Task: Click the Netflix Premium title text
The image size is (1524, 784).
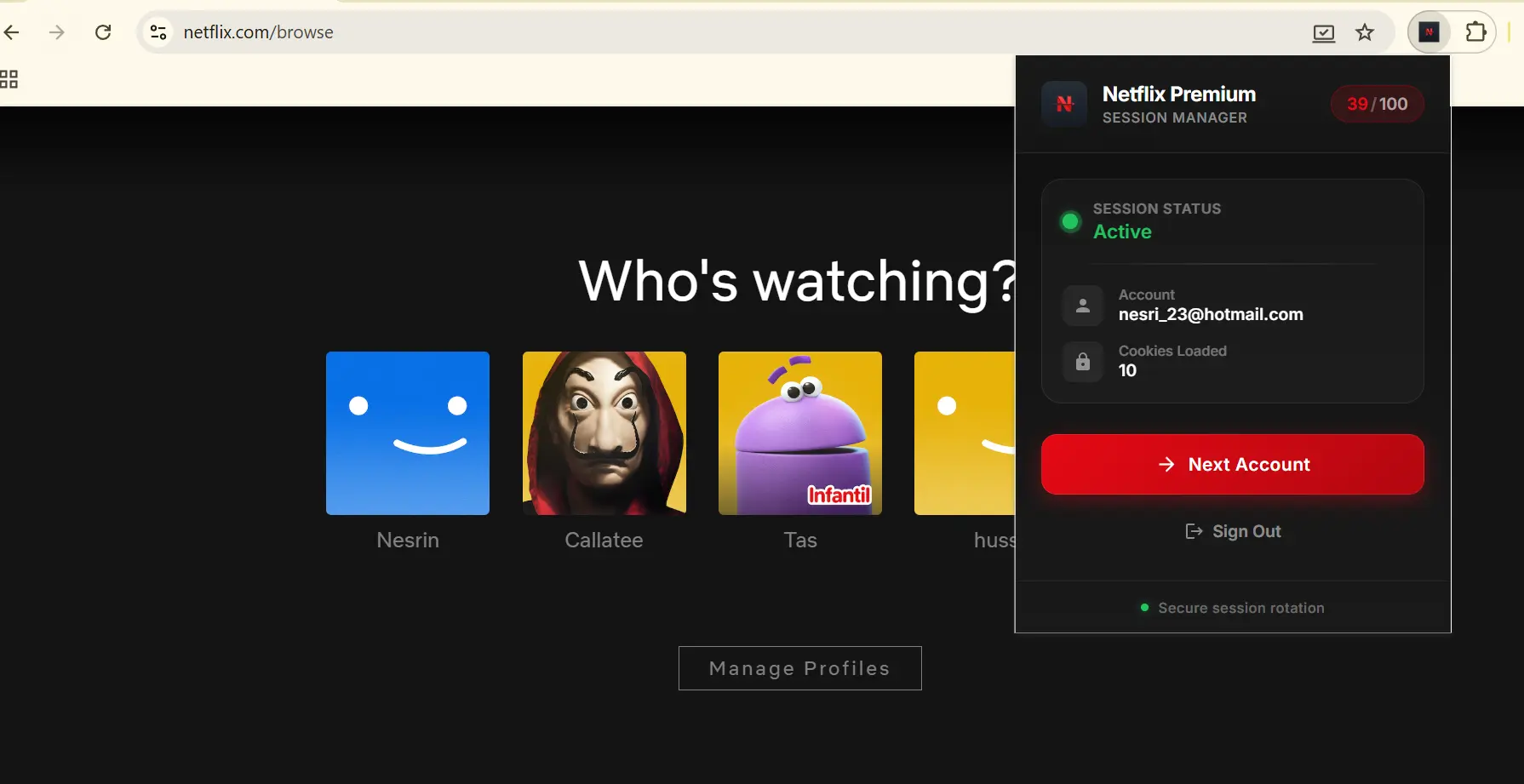Action: click(1179, 94)
